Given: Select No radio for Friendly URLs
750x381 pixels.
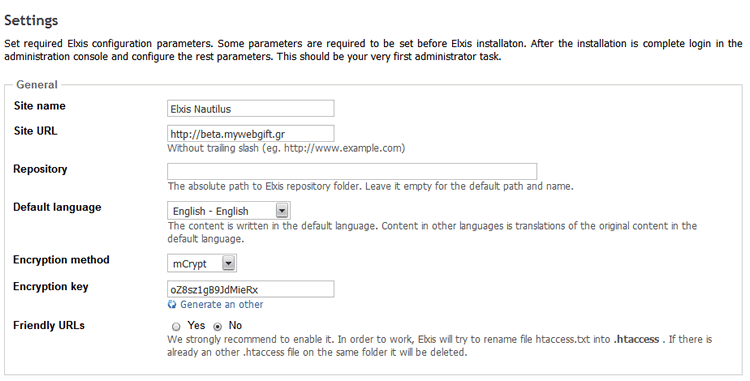Looking at the screenshot, I should [x=218, y=327].
